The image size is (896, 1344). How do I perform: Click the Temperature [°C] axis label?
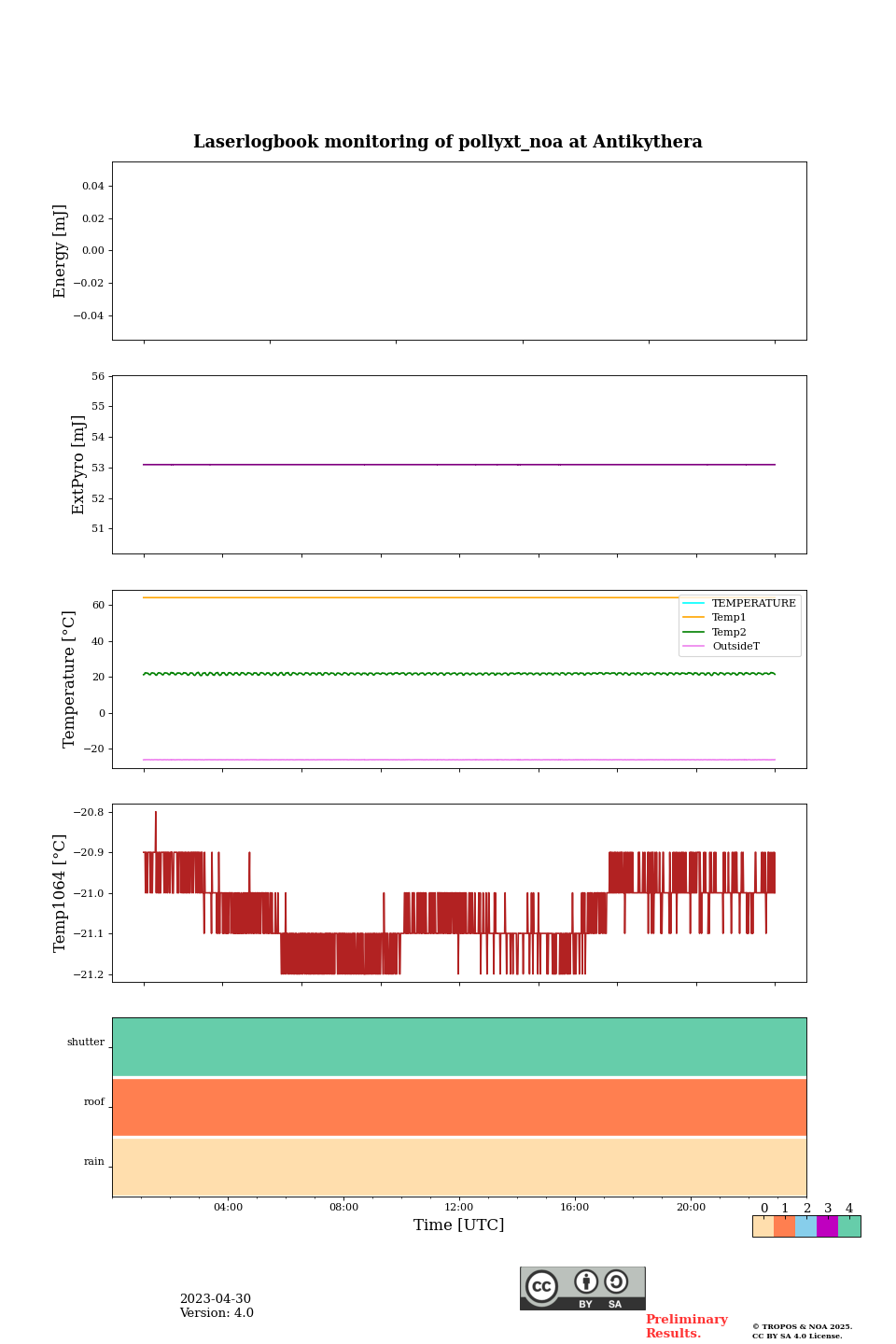[x=69, y=679]
